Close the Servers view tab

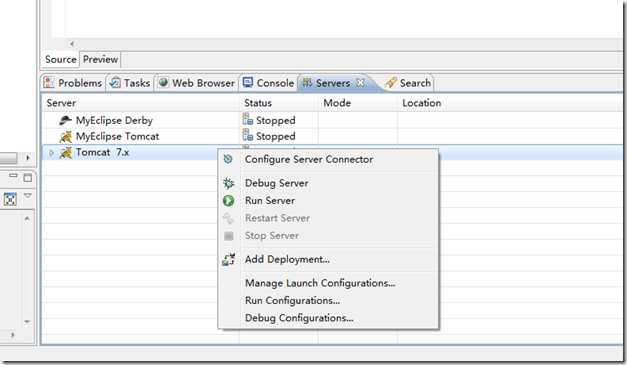coord(360,82)
